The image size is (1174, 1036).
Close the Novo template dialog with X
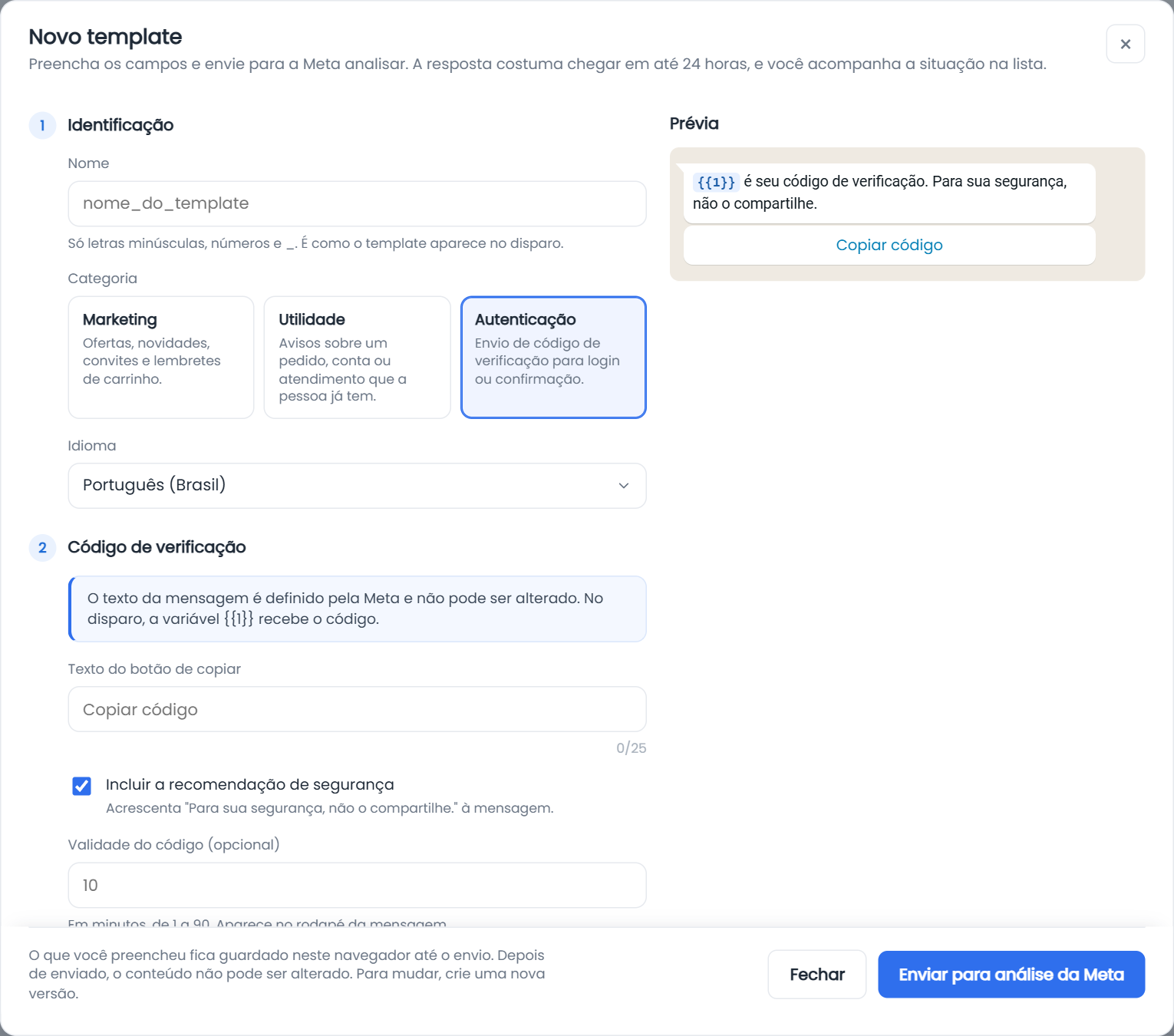(x=1125, y=44)
